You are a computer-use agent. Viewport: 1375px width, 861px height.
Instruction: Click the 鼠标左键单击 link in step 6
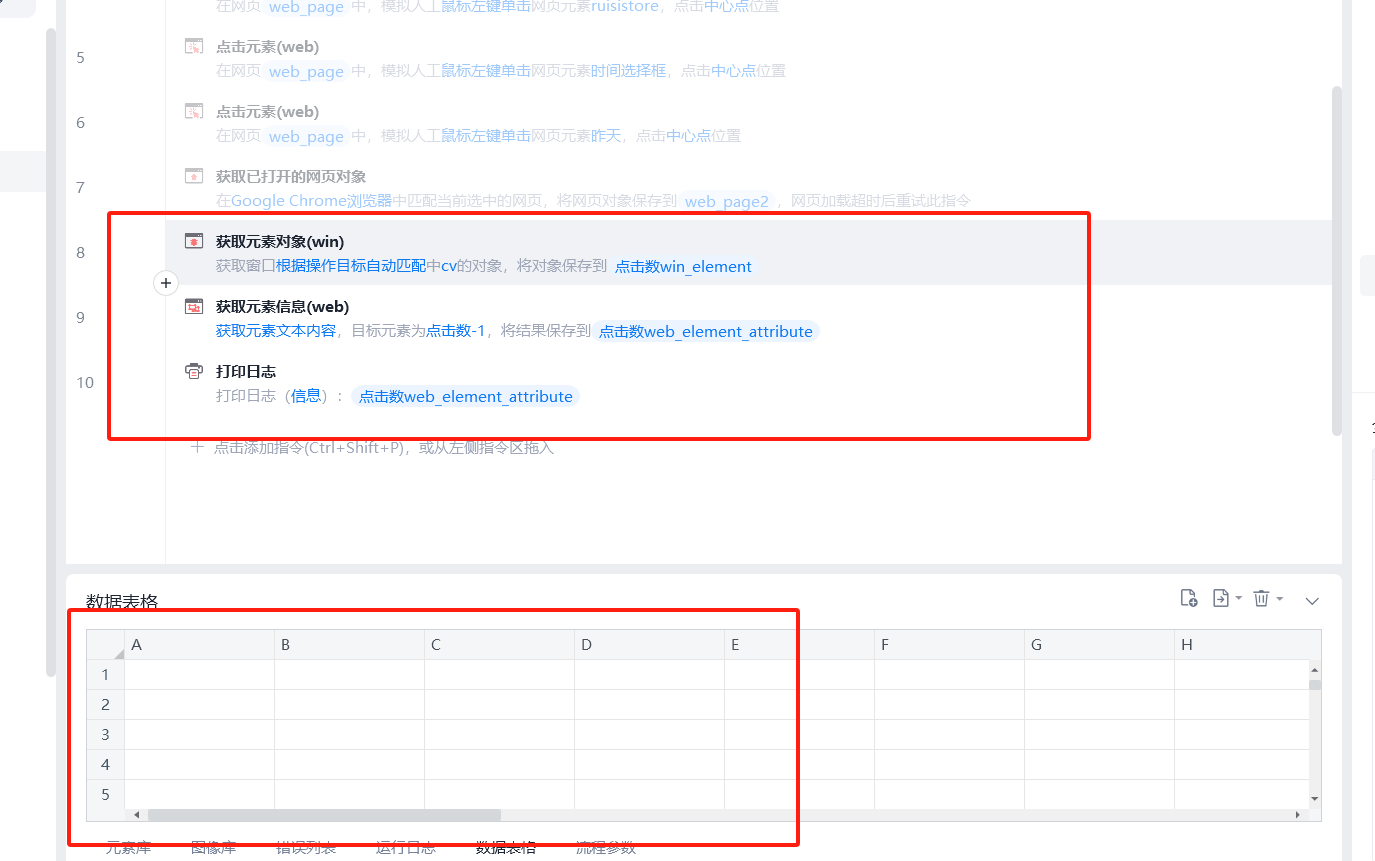(x=486, y=136)
